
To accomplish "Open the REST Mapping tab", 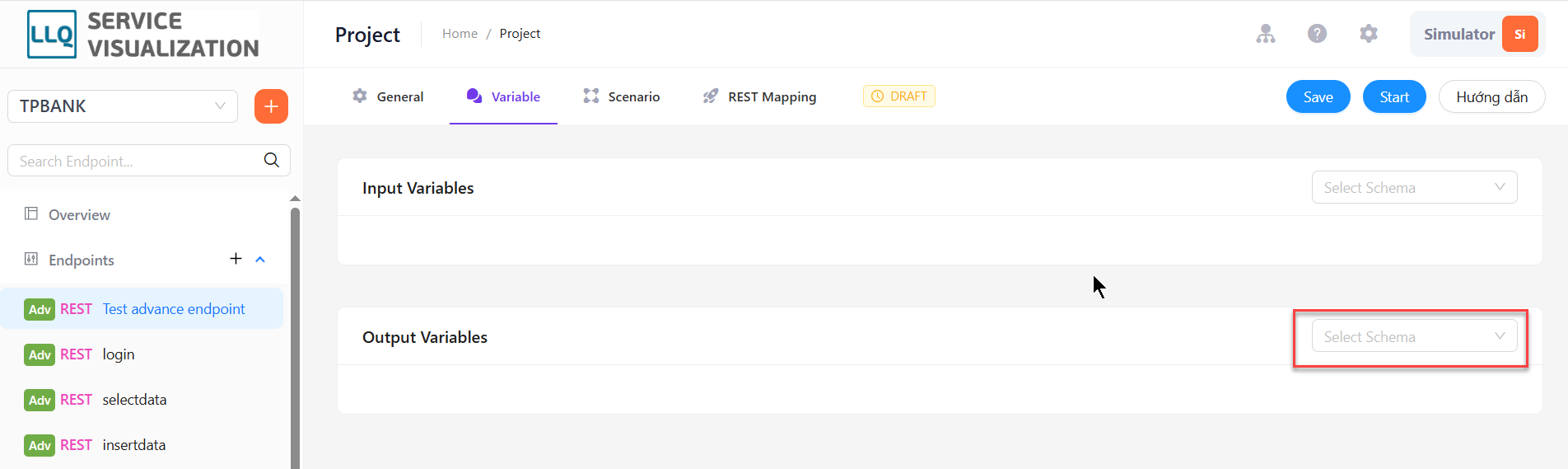I will click(x=759, y=96).
